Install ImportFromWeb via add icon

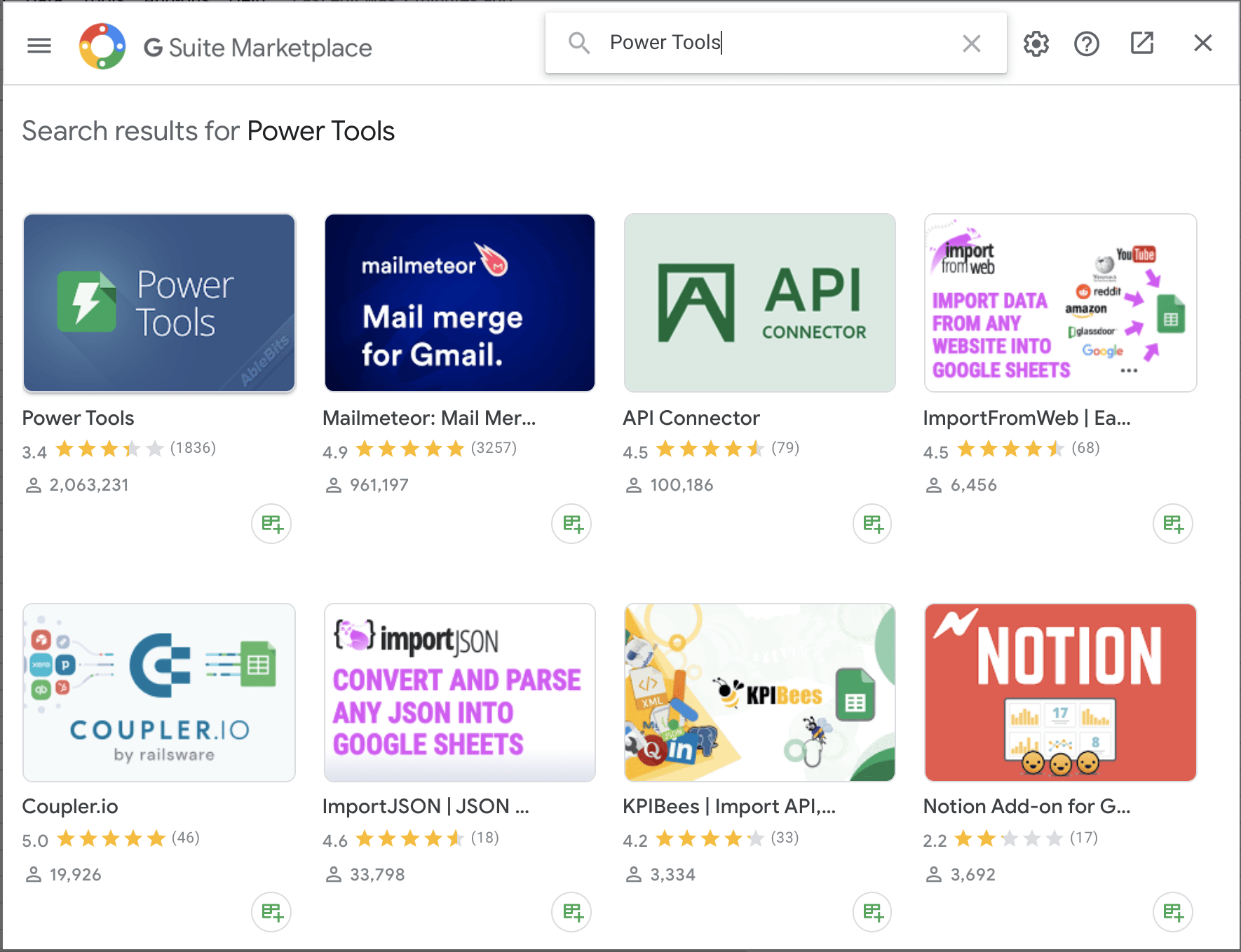coord(1172,524)
